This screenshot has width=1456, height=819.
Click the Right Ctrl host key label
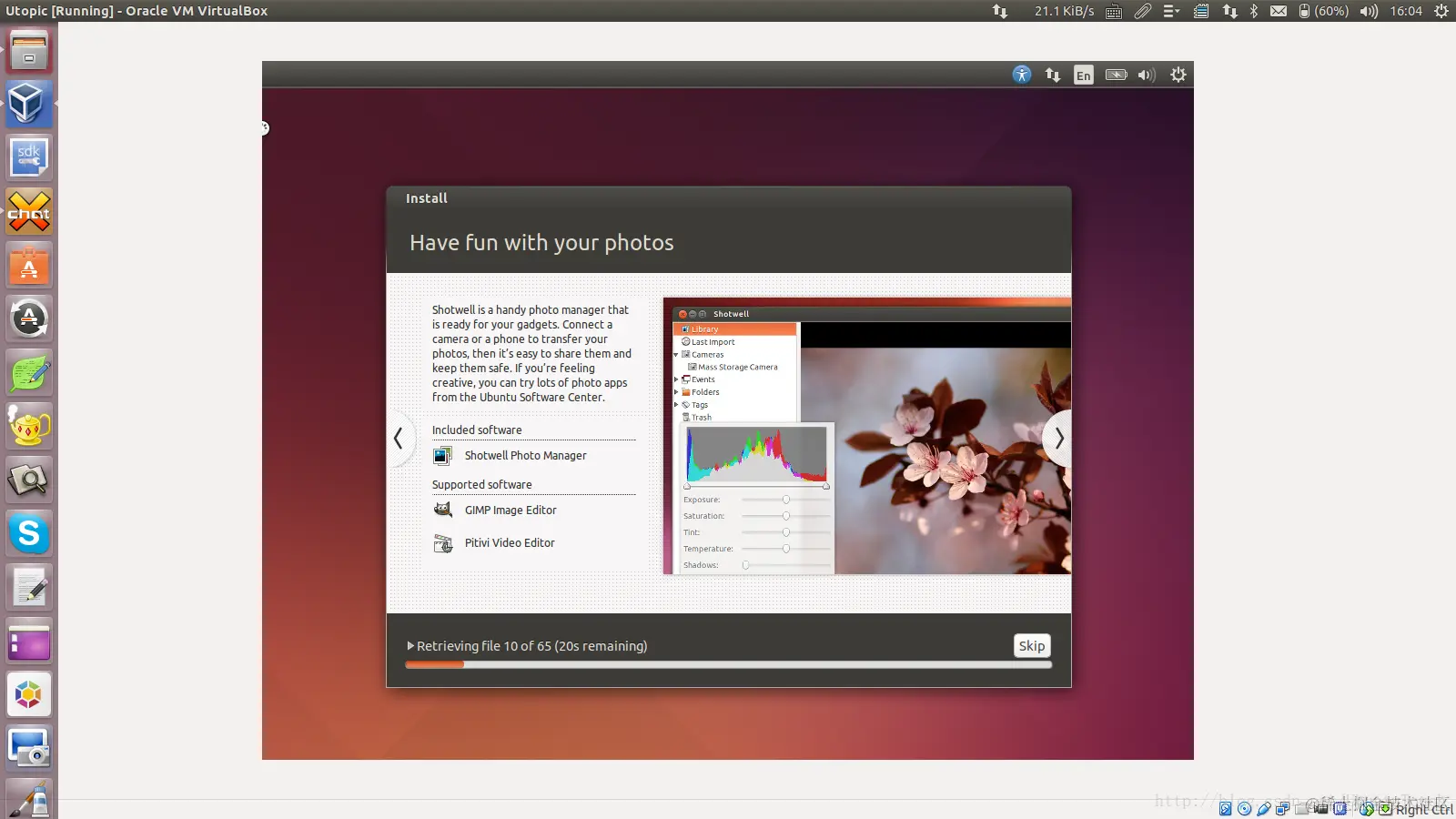(1424, 809)
